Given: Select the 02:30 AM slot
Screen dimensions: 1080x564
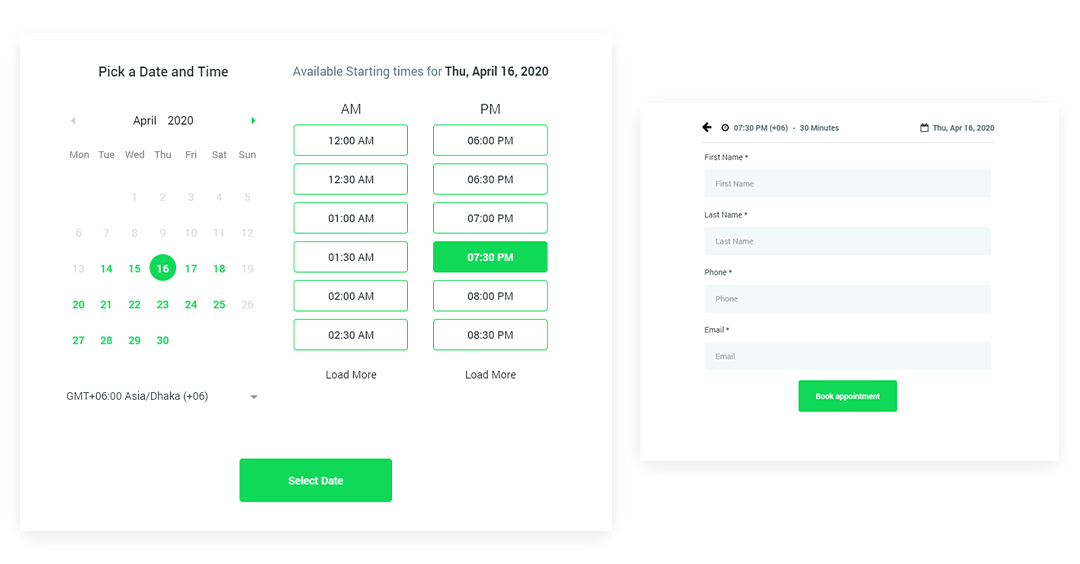Looking at the screenshot, I should click(350, 335).
